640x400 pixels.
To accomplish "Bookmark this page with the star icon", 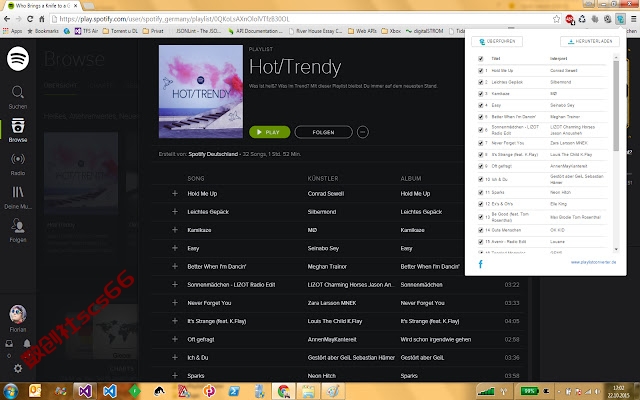I will click(x=556, y=19).
